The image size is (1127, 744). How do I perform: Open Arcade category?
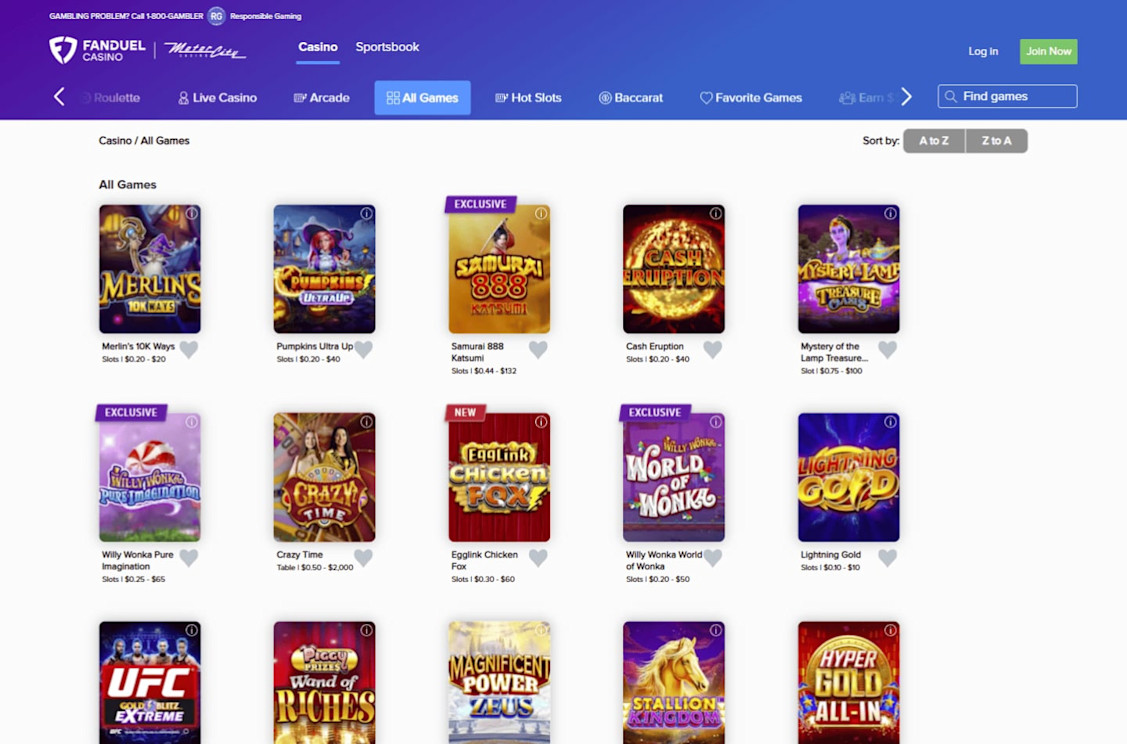point(321,98)
